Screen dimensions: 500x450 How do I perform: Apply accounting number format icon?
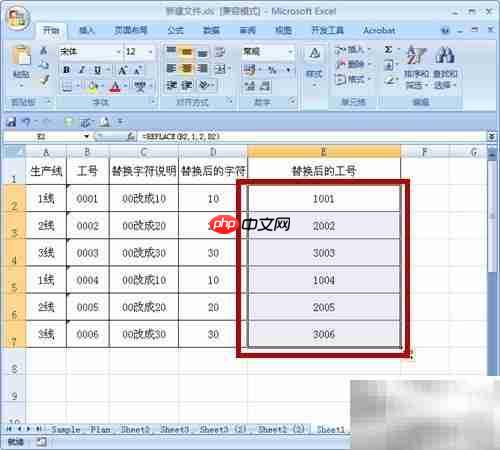pos(249,70)
